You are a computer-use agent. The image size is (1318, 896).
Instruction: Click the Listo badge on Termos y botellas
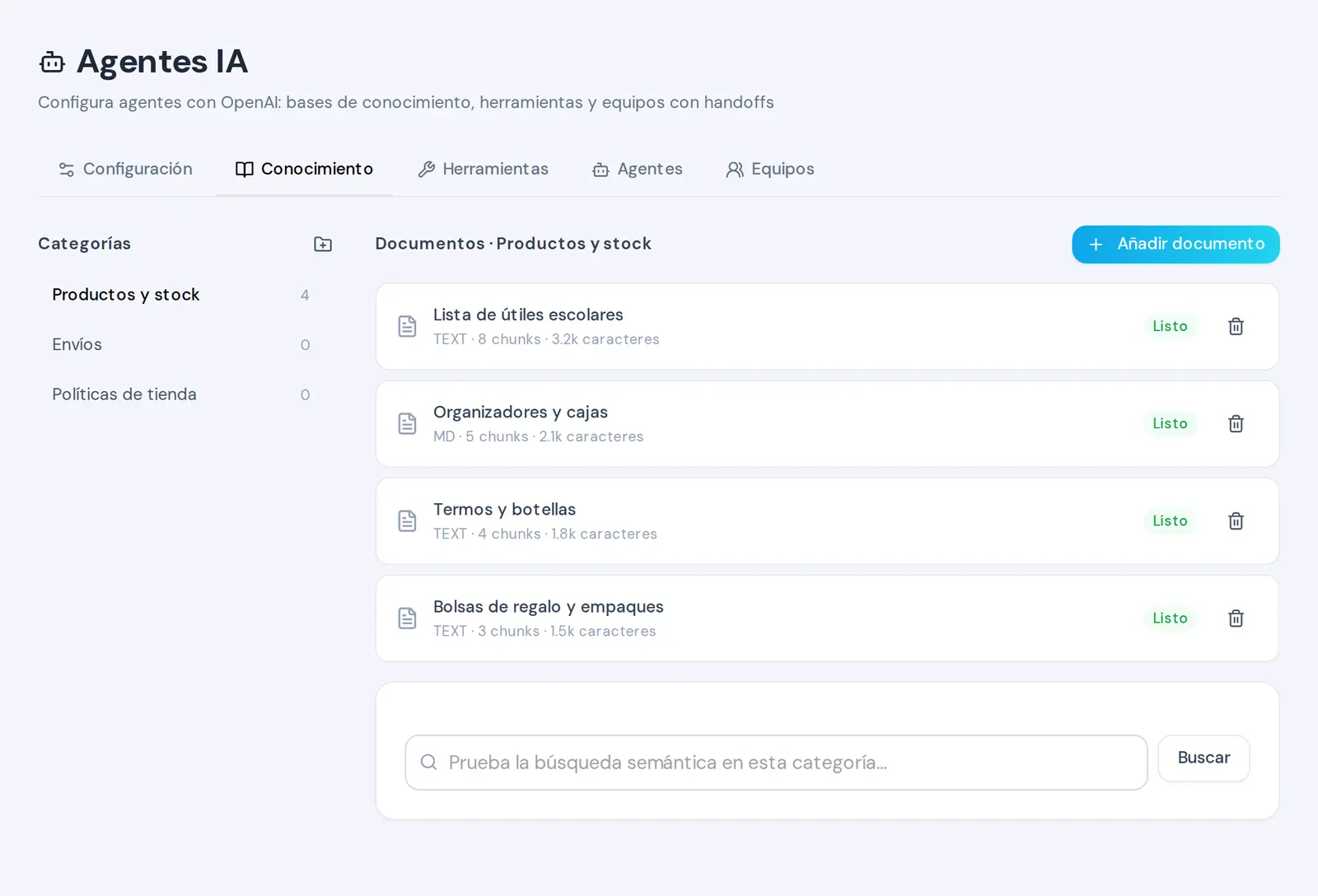(x=1170, y=520)
